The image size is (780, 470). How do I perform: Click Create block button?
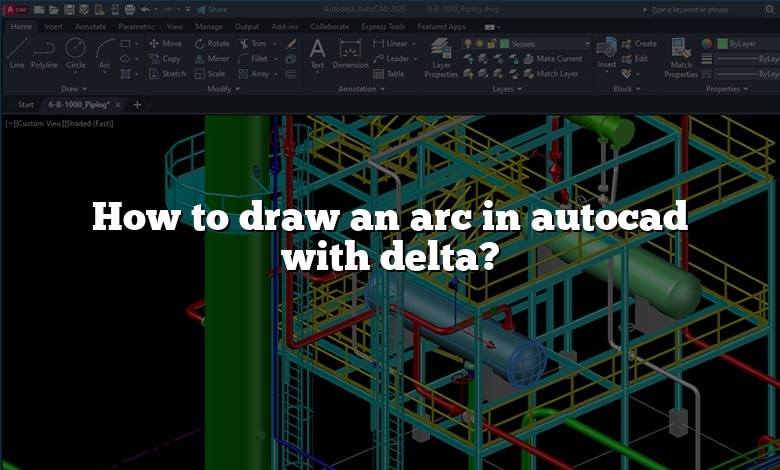click(639, 44)
